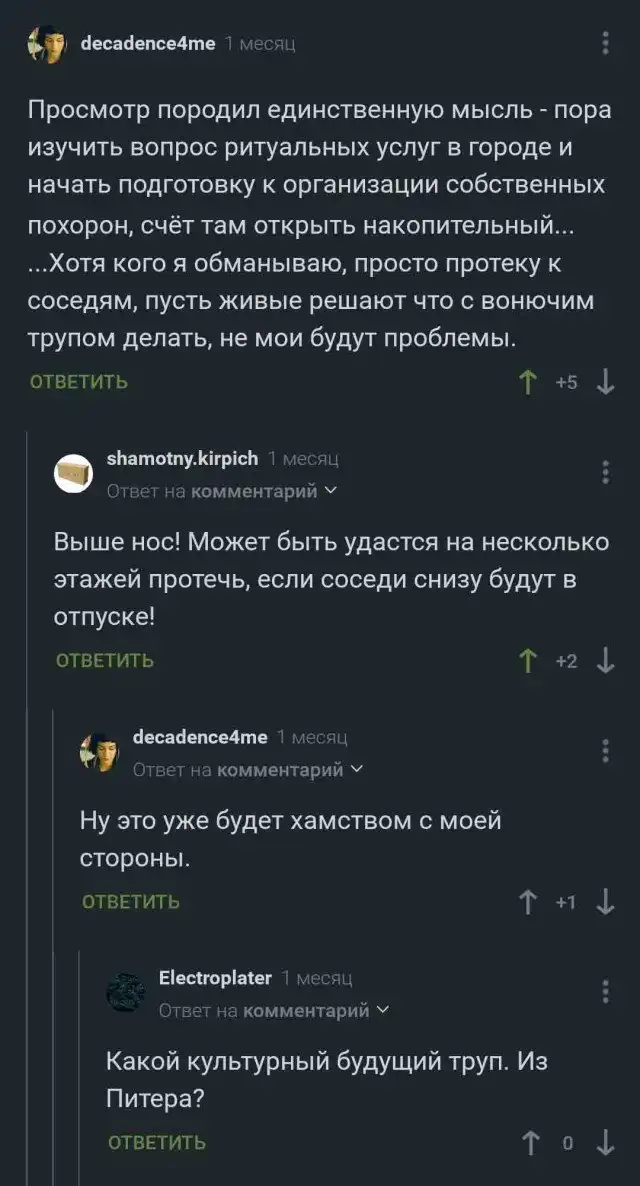Open three-dot menu on top comment
This screenshot has height=1186, width=640.
click(x=605, y=44)
